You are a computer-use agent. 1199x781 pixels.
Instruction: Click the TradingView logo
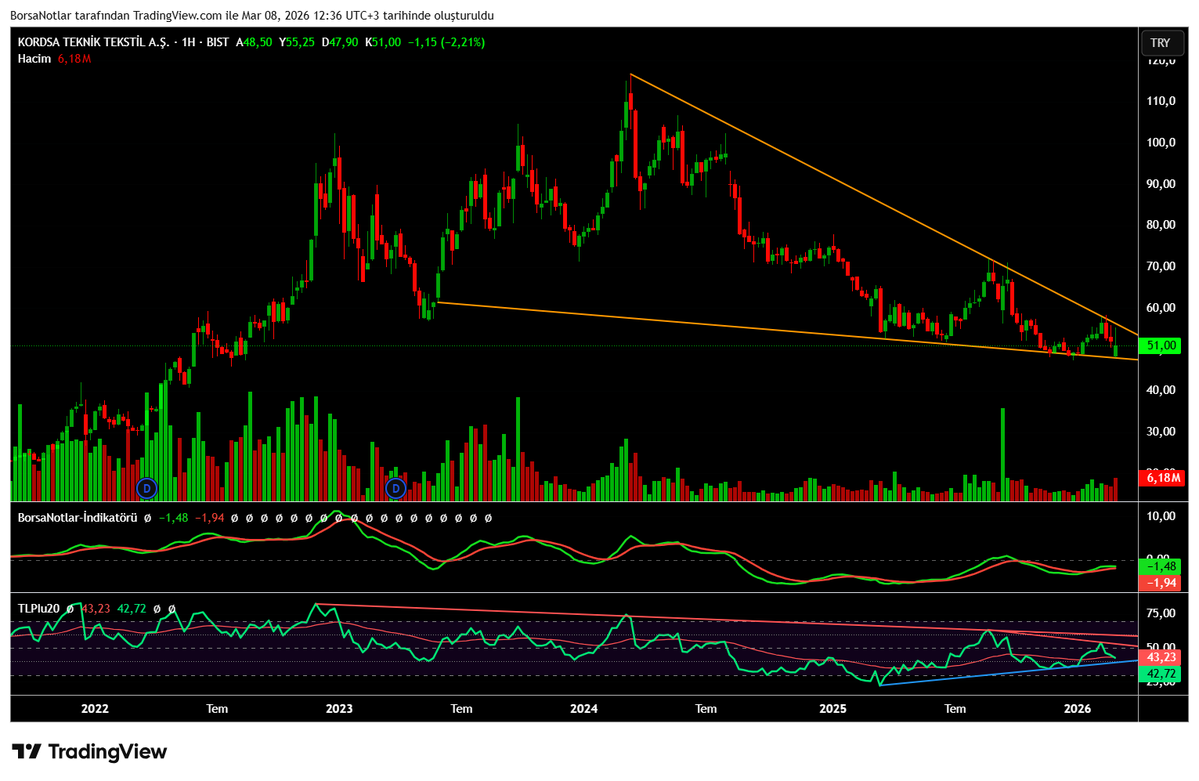click(x=89, y=751)
